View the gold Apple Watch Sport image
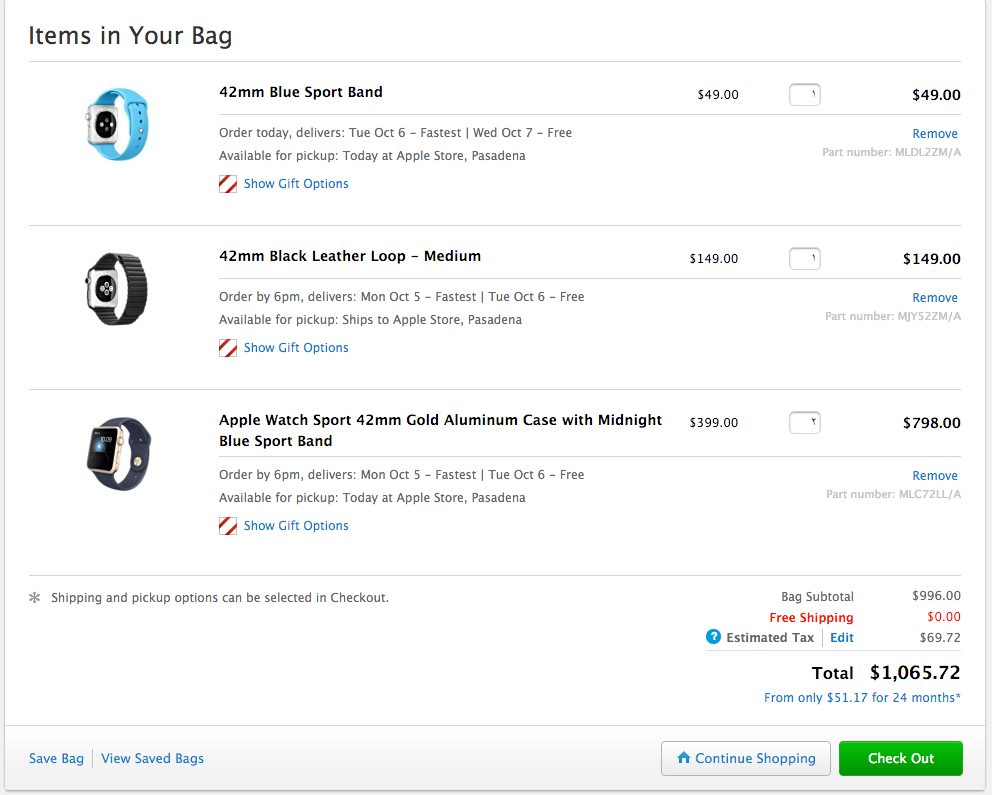This screenshot has height=795, width=992. pos(117,453)
